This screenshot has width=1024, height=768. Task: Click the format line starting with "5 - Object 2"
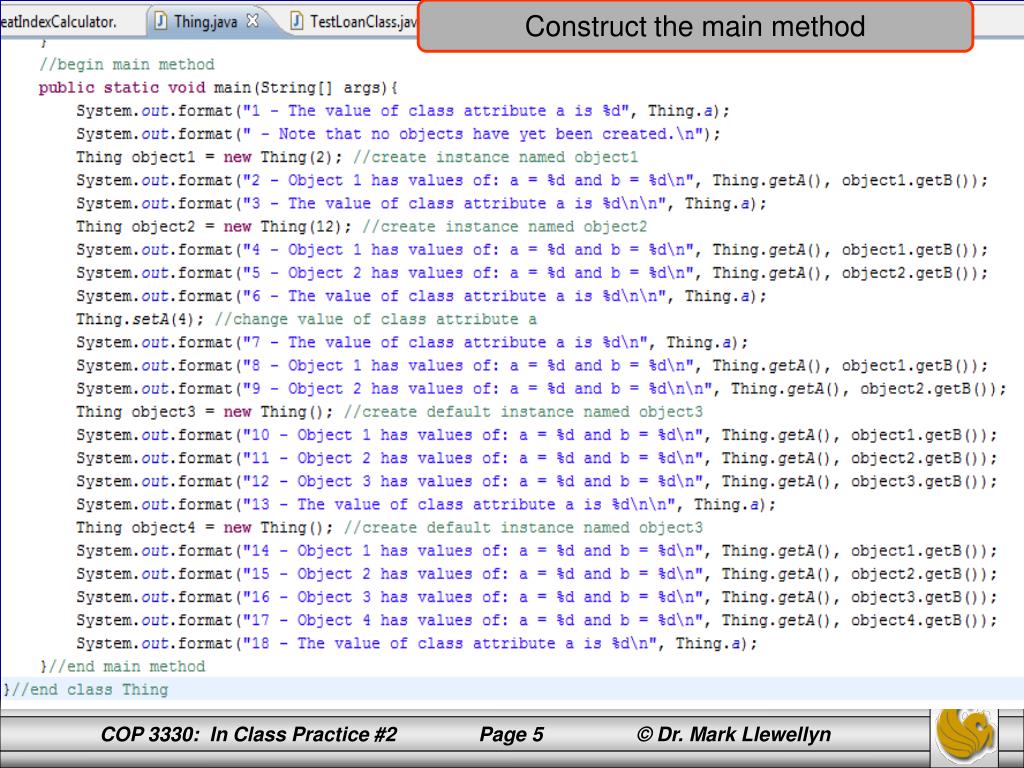coord(532,273)
